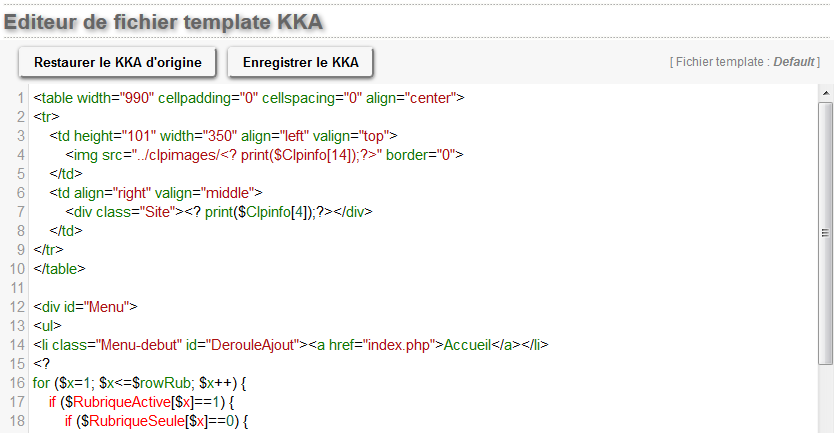
Task: Click the closing </table> tag line
Action: [x=60, y=269]
